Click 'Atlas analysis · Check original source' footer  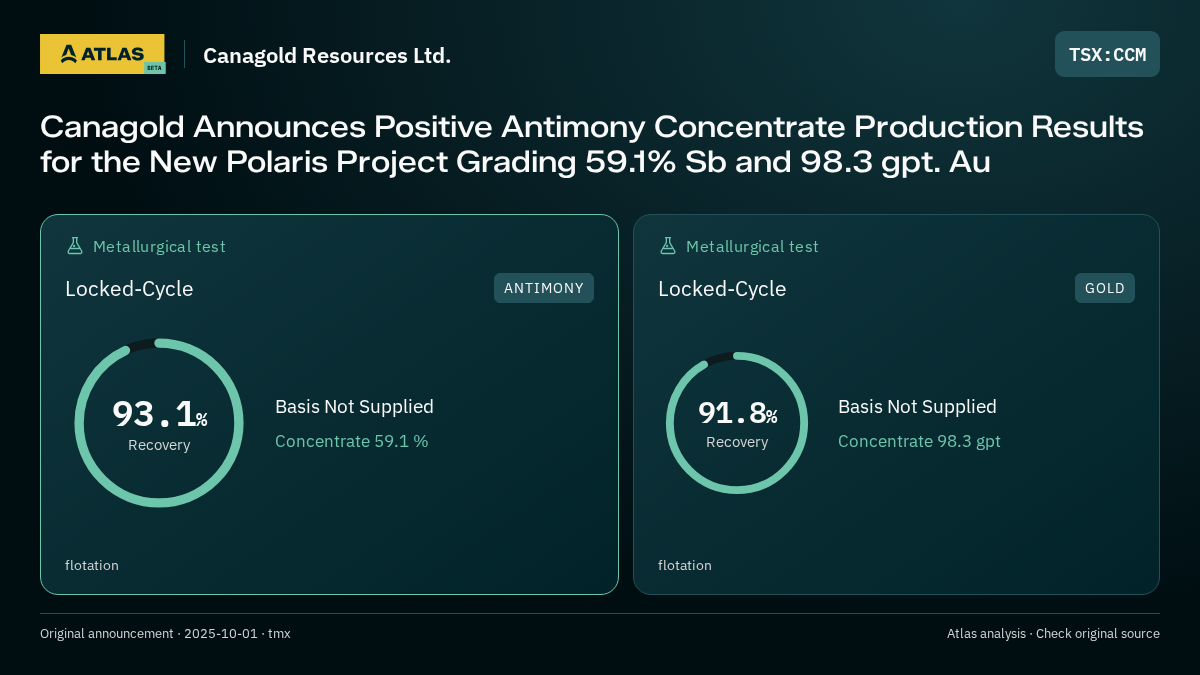point(1053,633)
